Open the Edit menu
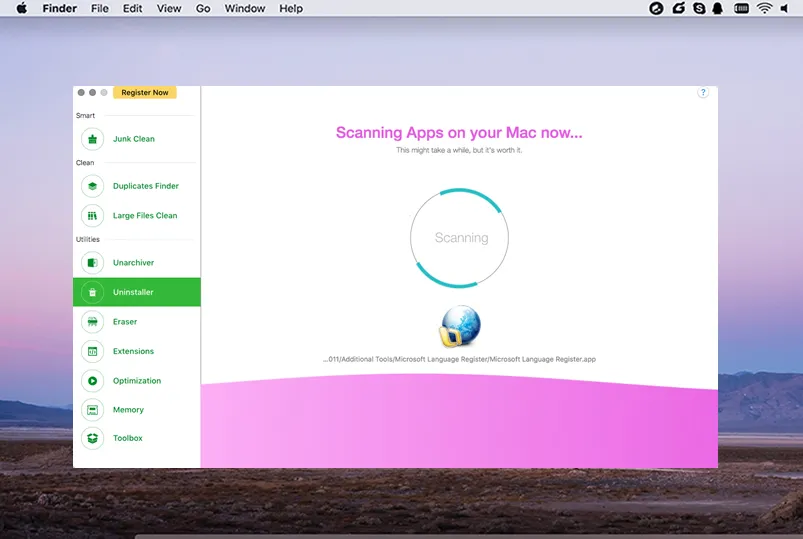Image resolution: width=803 pixels, height=539 pixels. [x=132, y=9]
